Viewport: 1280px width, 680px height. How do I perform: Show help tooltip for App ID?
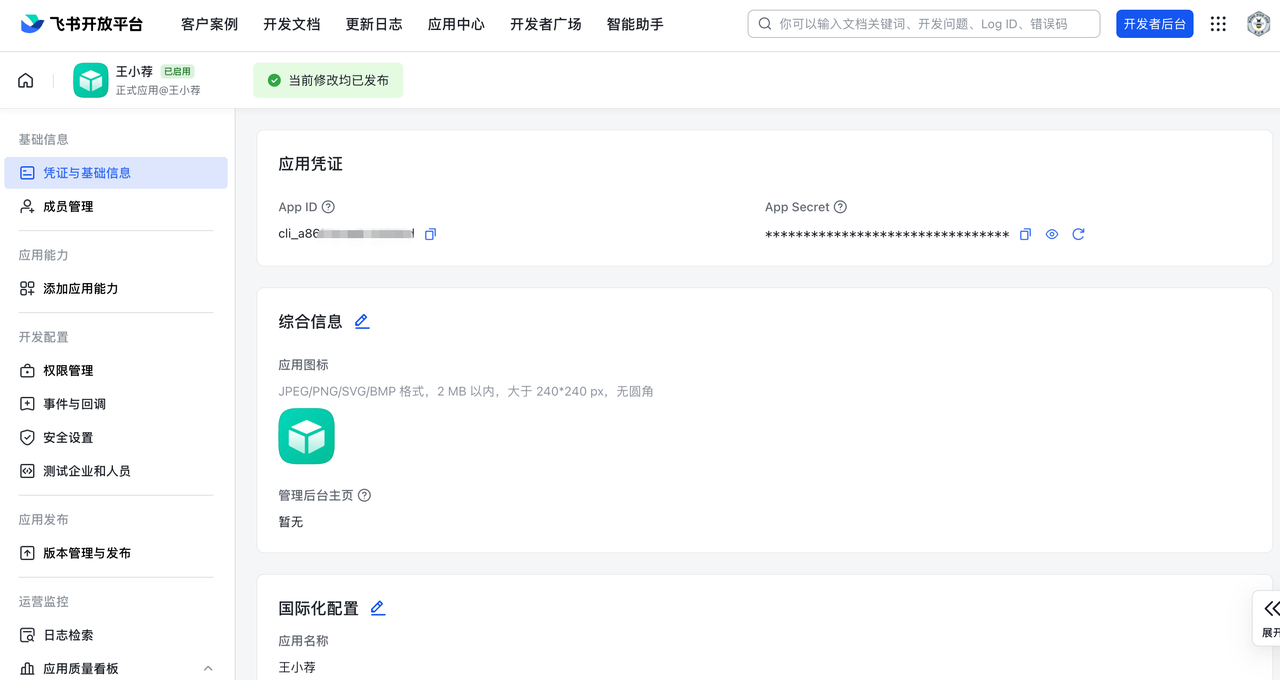(x=328, y=207)
